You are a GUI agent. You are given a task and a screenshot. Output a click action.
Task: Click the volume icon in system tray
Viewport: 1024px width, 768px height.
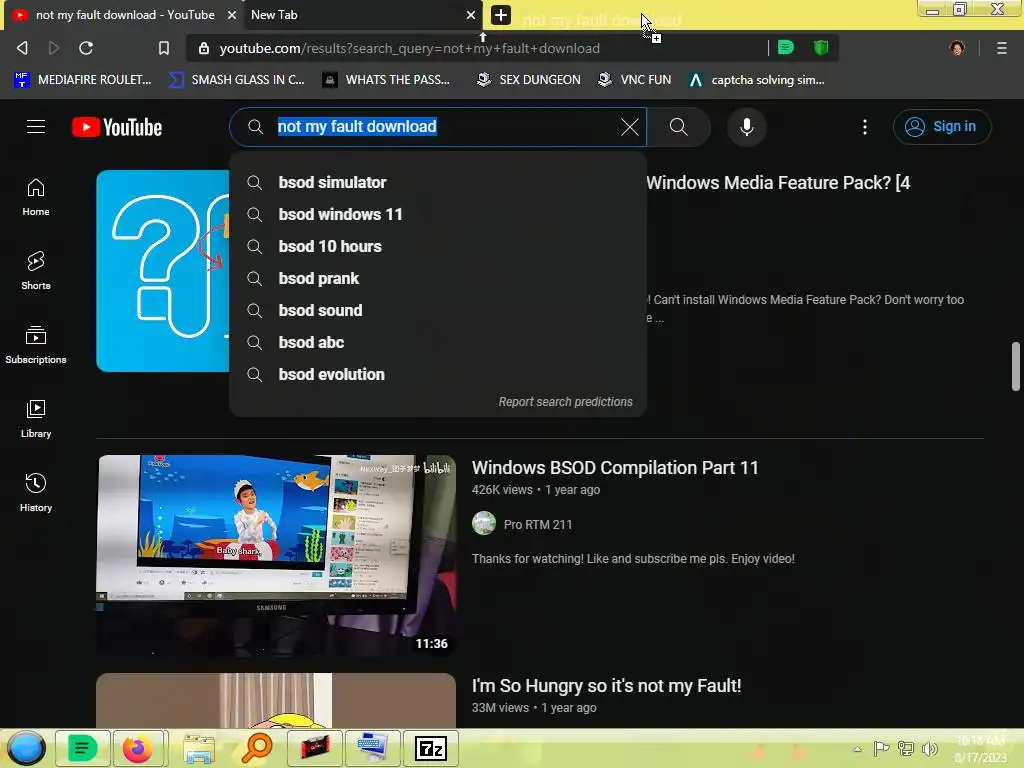[x=930, y=748]
